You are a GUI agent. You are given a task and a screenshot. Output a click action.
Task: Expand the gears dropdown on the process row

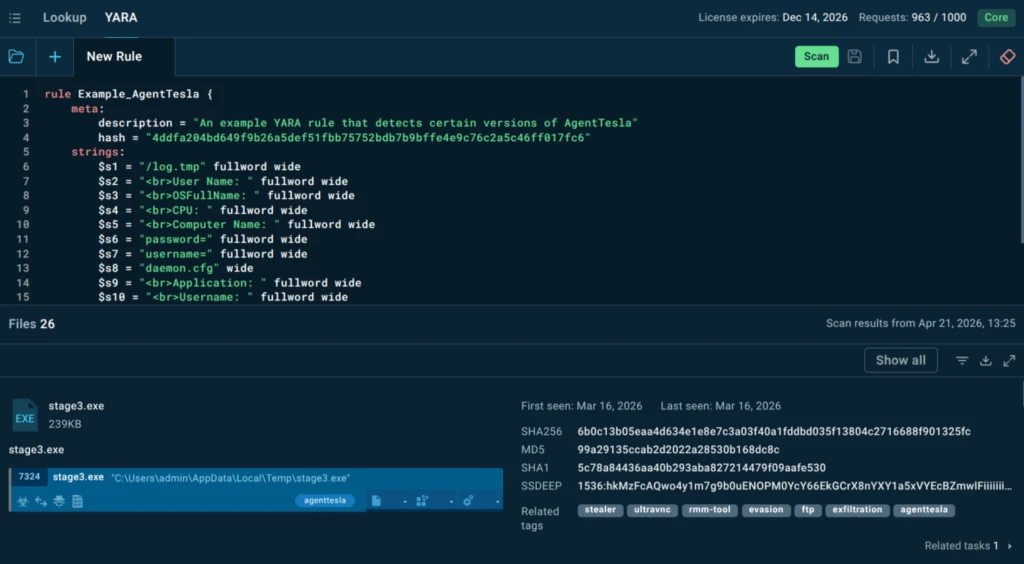[x=497, y=500]
